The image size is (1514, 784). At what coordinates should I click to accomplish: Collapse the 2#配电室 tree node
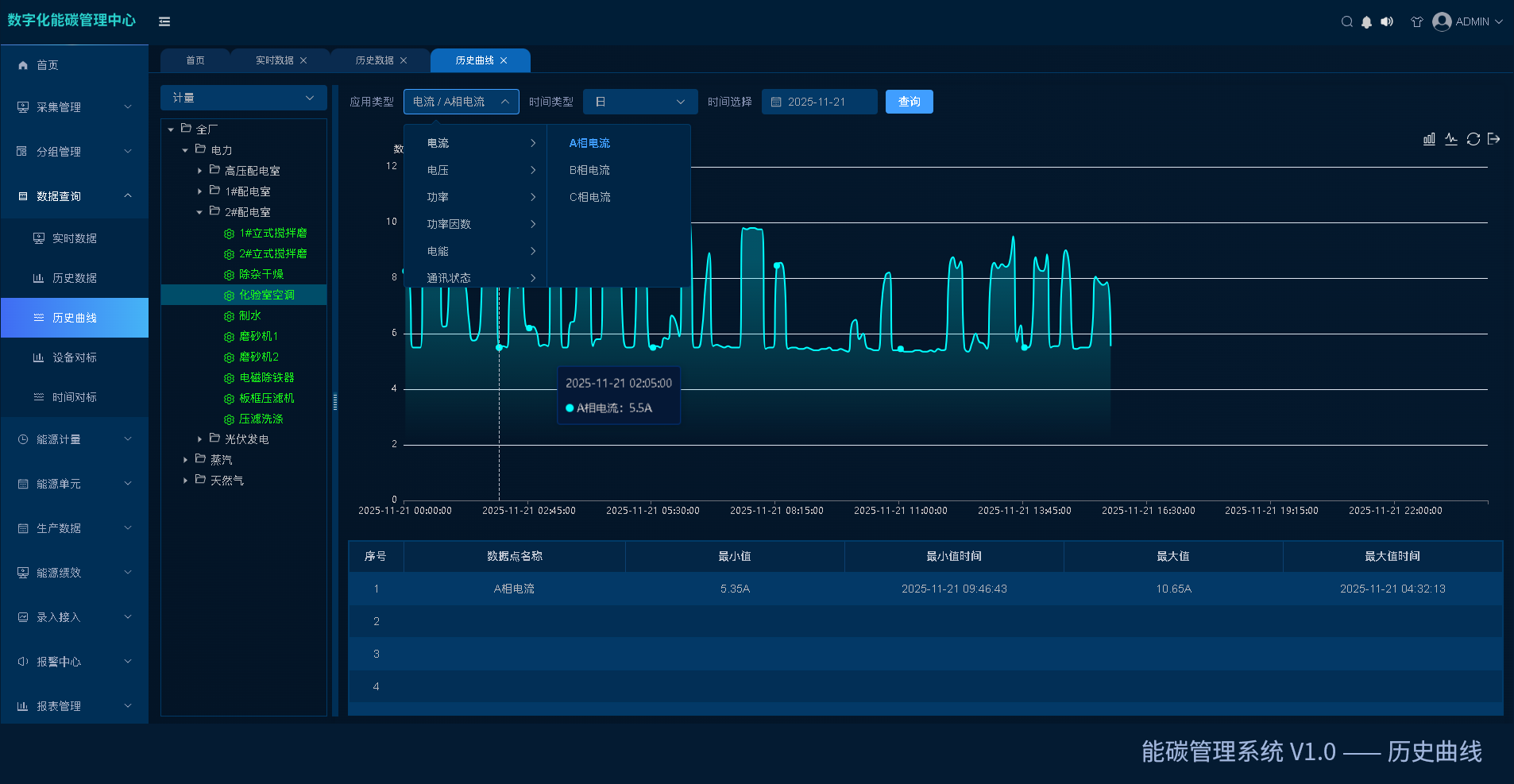point(199,212)
